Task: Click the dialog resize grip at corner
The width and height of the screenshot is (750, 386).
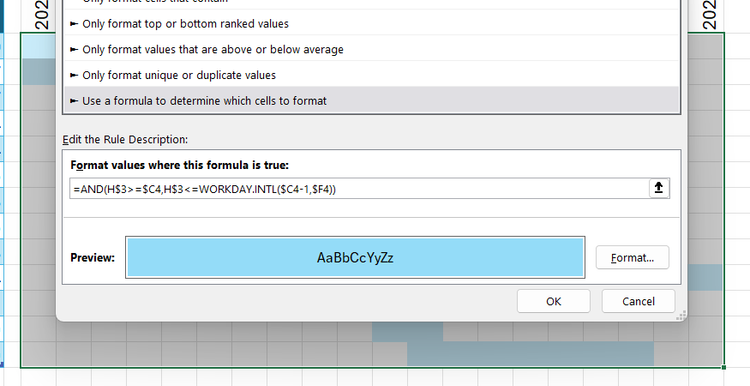Action: click(681, 315)
